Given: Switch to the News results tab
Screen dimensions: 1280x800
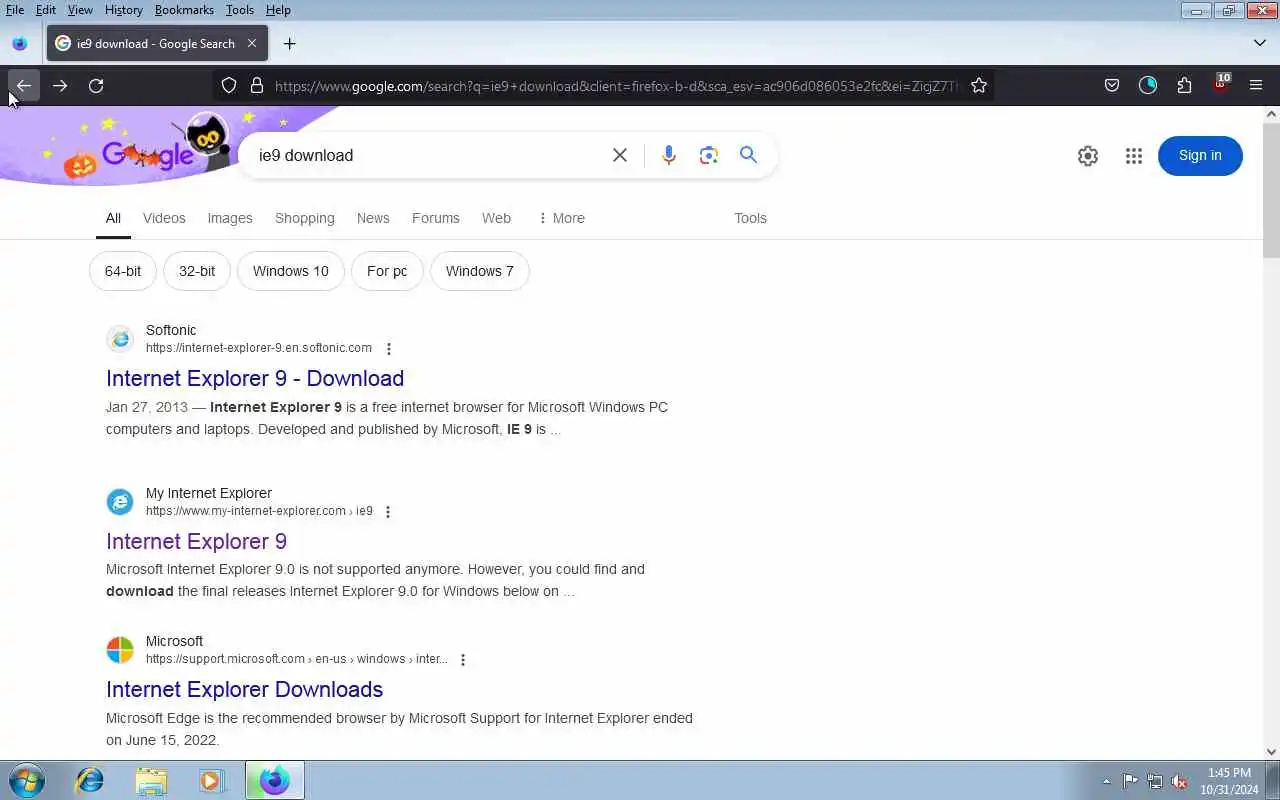Looking at the screenshot, I should point(373,218).
